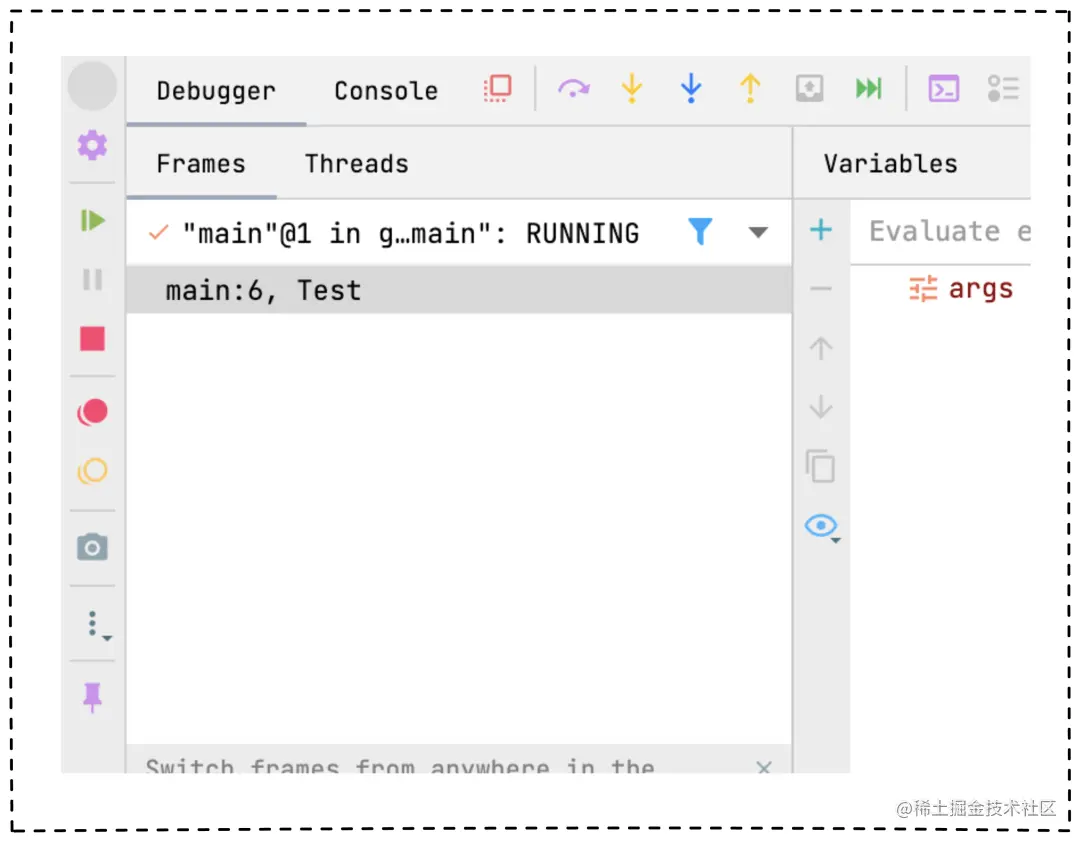Click the Drop Frame icon

(809, 88)
